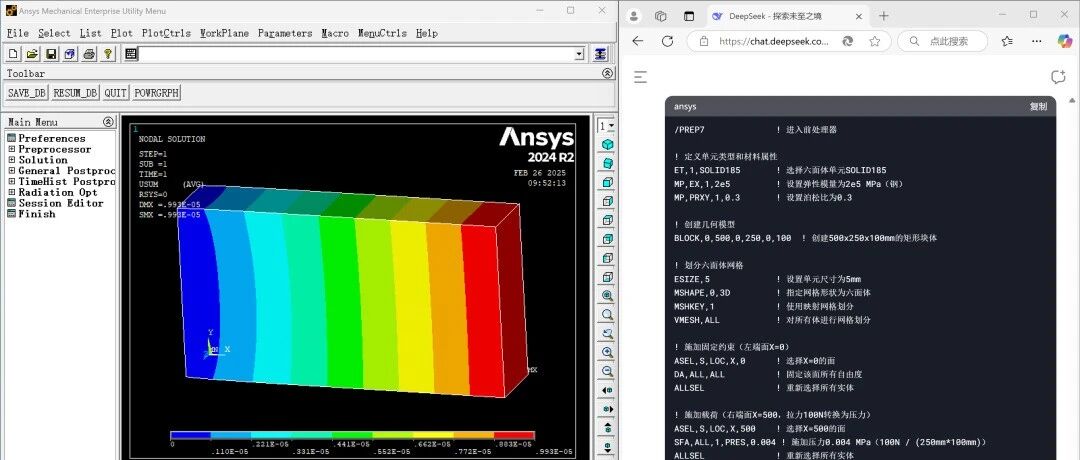Open Edge tab actions menu icon

(x=689, y=16)
